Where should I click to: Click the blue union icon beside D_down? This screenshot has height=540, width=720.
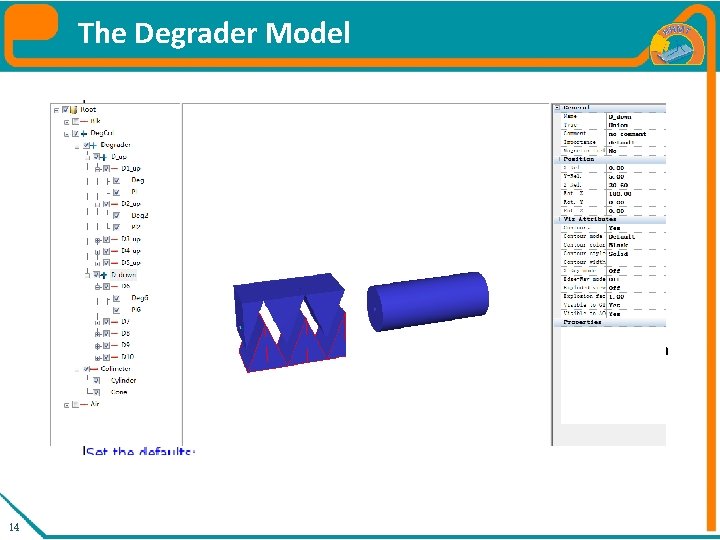104,275
